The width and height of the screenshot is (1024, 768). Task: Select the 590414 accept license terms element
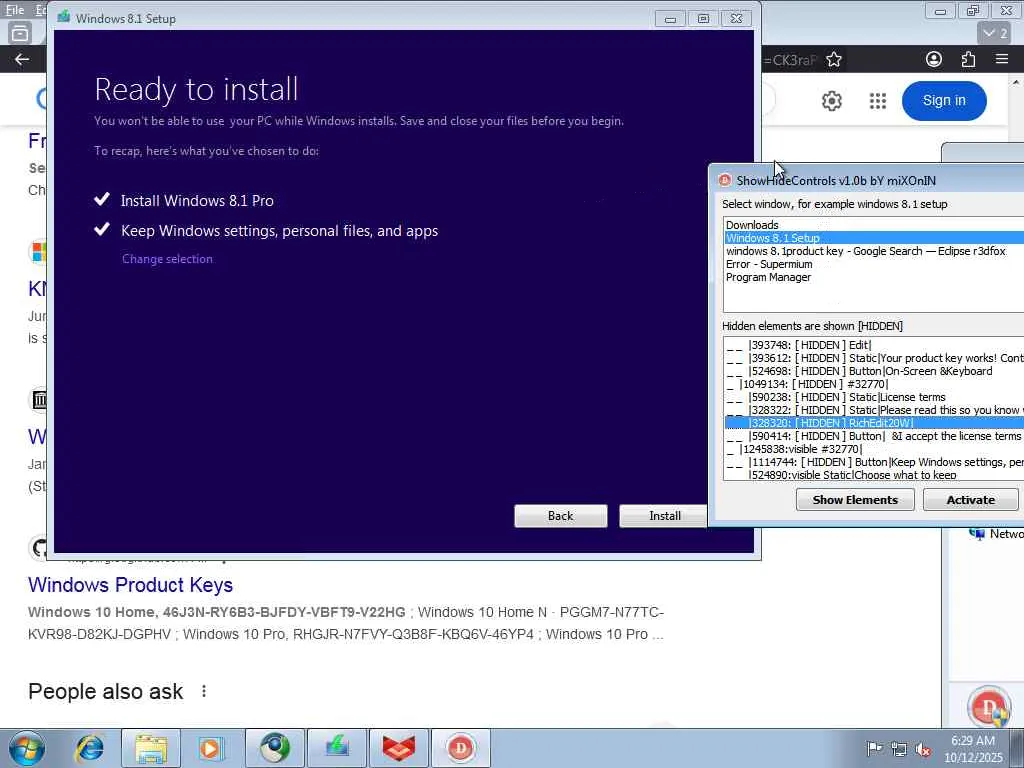coord(874,436)
